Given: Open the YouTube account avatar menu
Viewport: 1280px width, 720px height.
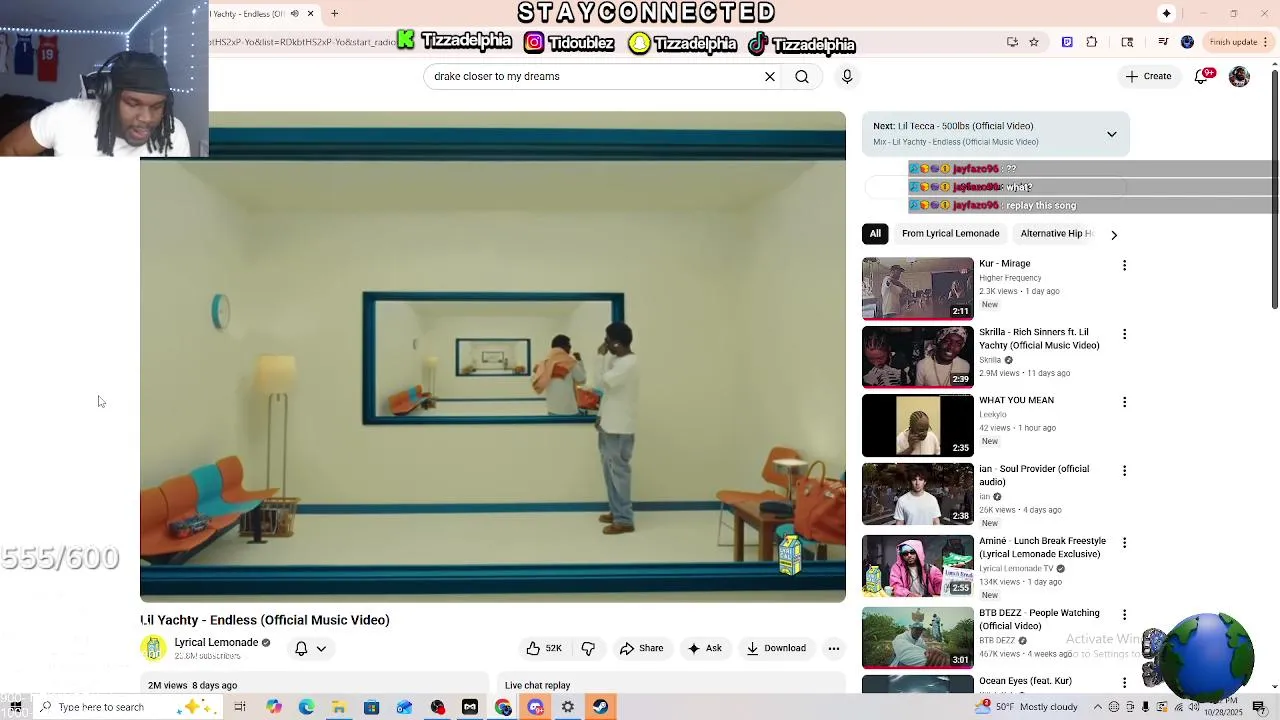Looking at the screenshot, I should 1239,76.
